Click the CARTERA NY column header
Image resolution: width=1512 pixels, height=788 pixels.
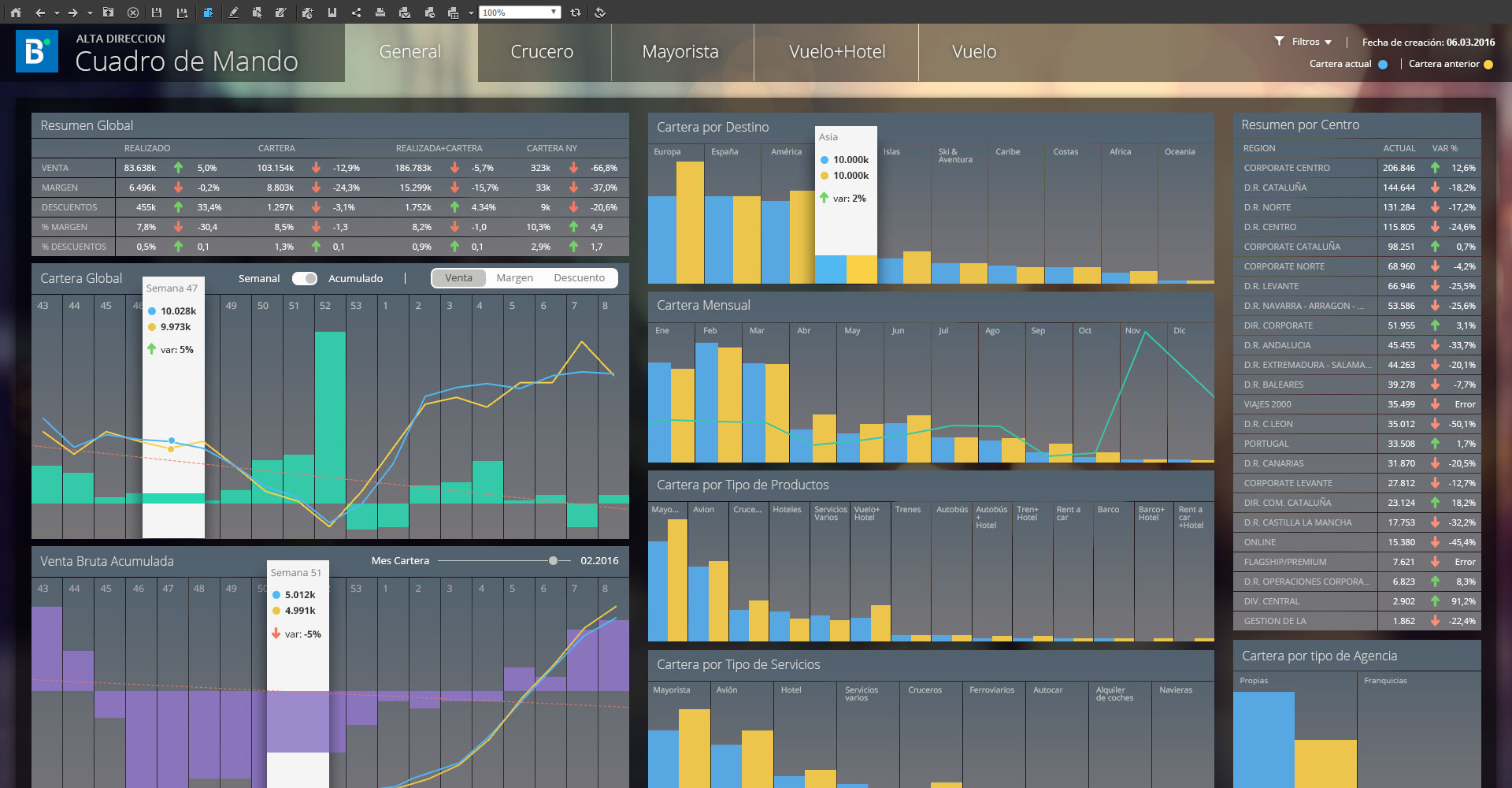click(x=552, y=148)
